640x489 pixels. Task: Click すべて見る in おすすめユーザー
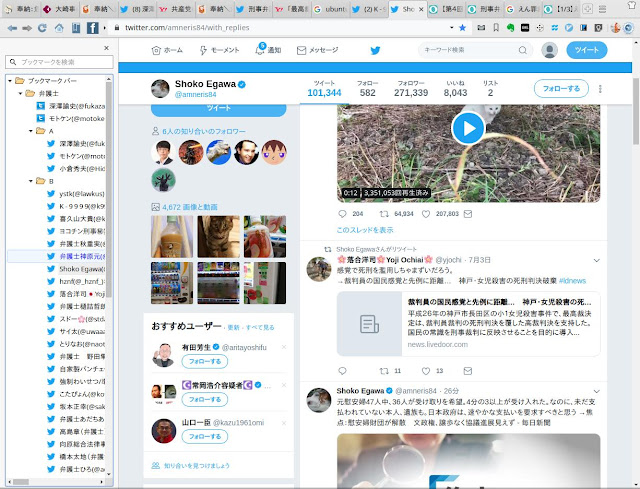(260, 327)
